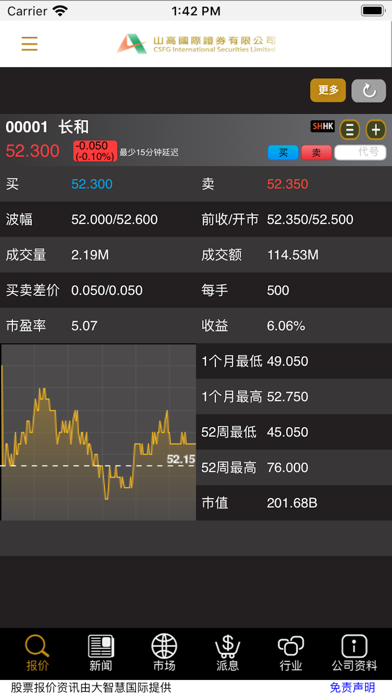Tap the stock name 00001 长和
This screenshot has height=696, width=392.
47,127
